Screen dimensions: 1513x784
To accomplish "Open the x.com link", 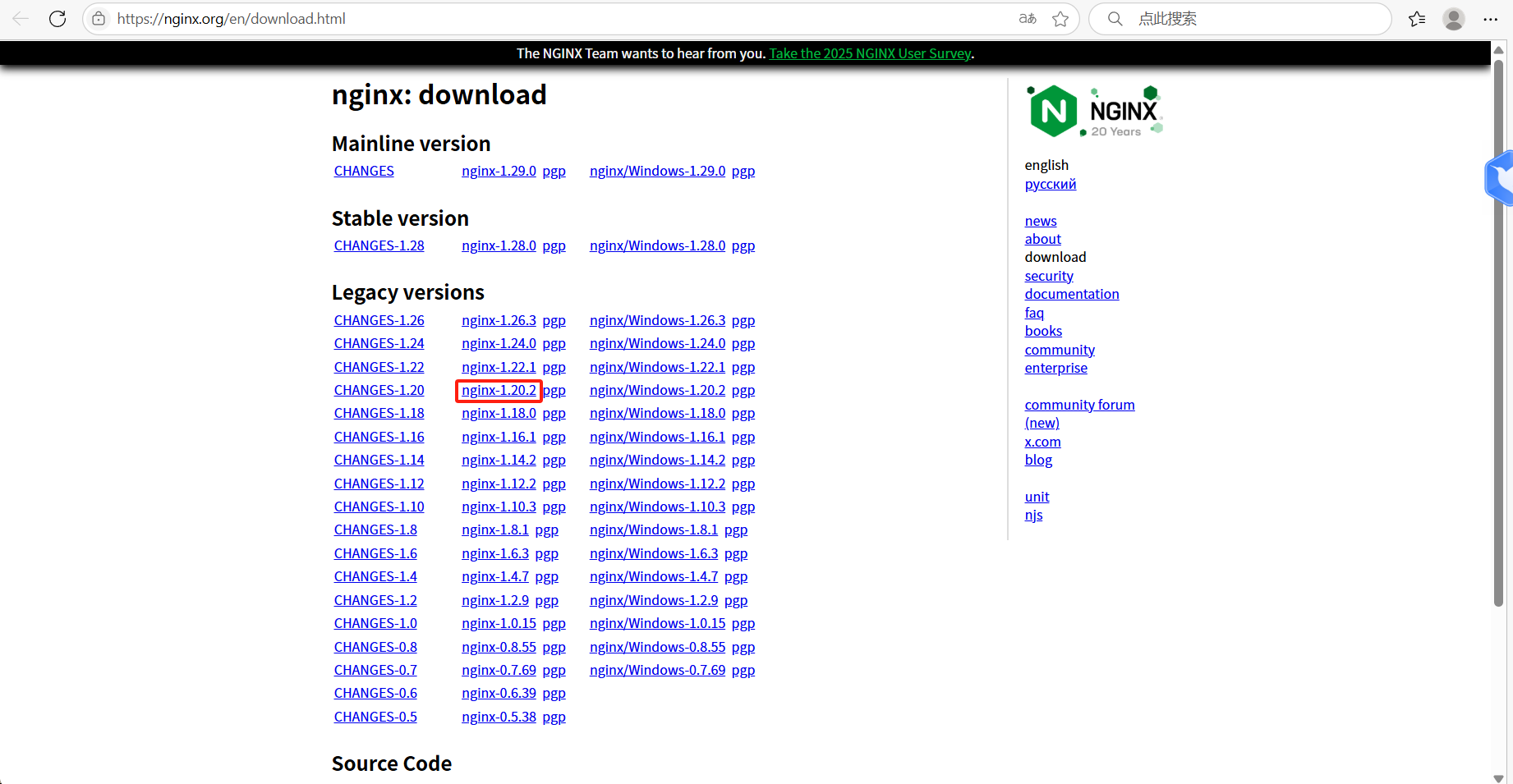I will pyautogui.click(x=1042, y=442).
